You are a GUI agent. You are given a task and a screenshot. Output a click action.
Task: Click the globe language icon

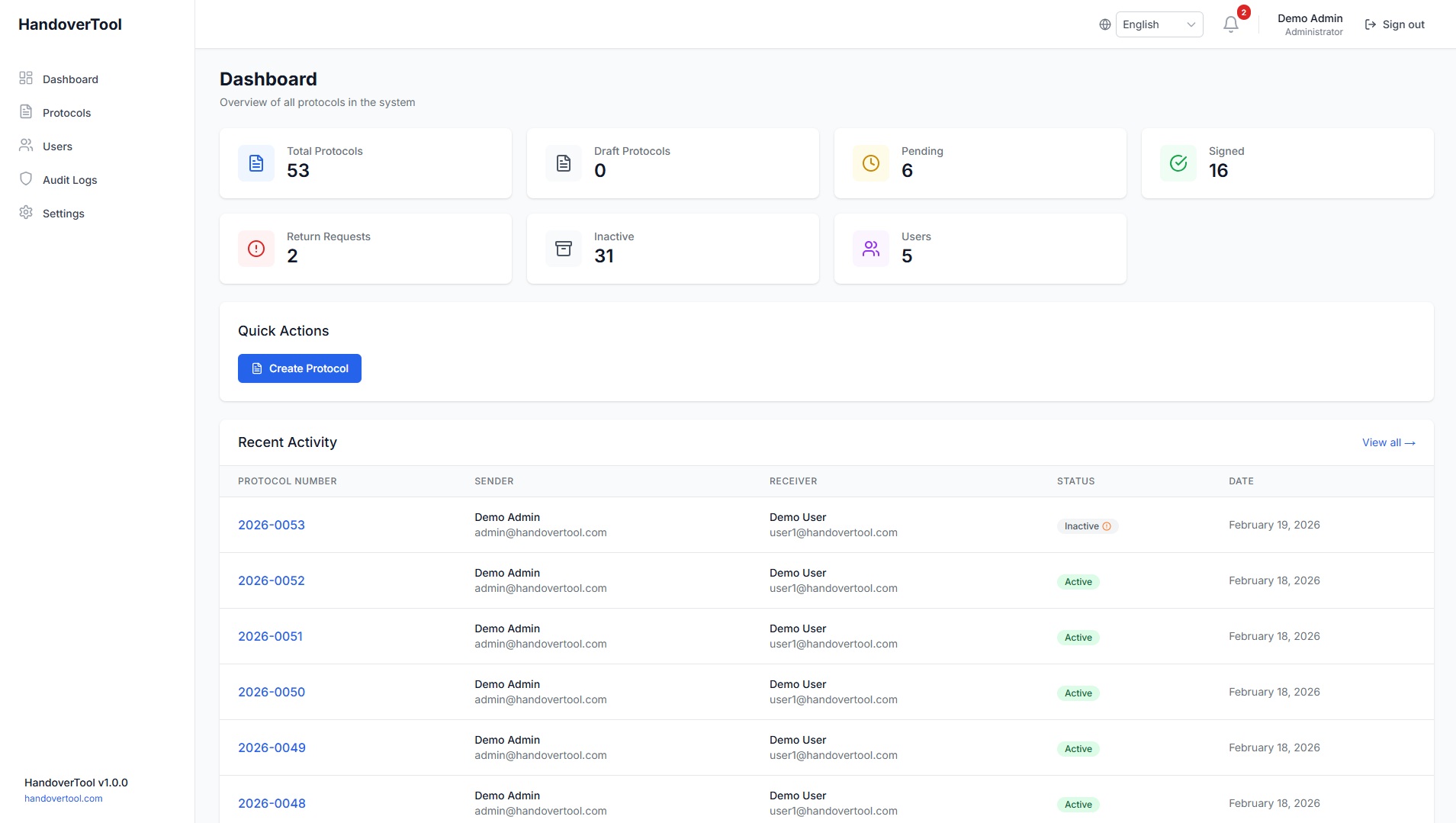click(x=1104, y=24)
